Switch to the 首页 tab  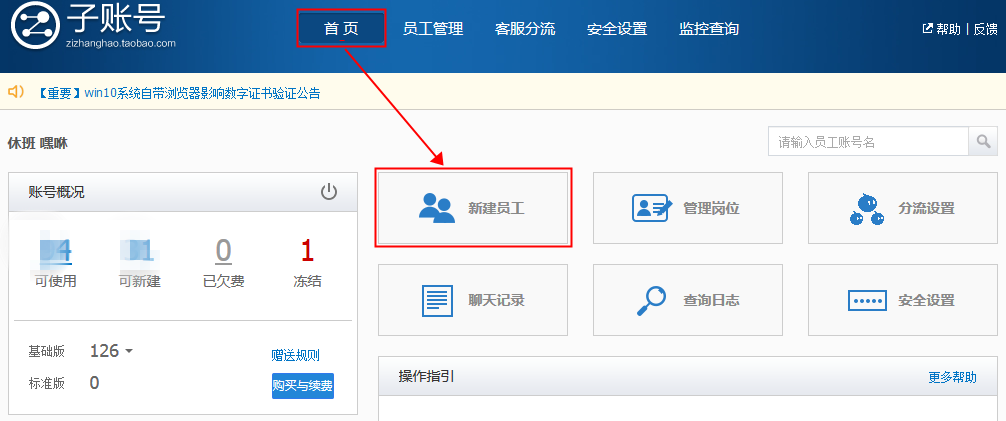click(341, 29)
